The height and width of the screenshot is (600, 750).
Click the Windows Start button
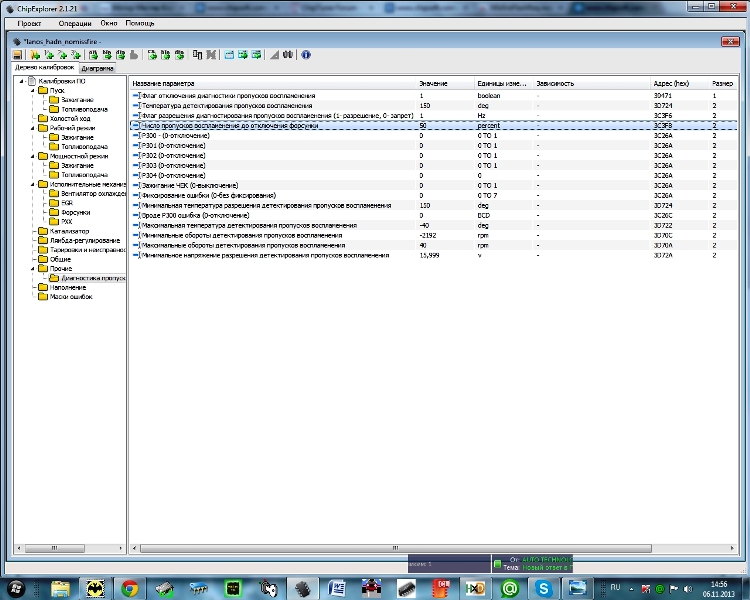click(x=18, y=588)
